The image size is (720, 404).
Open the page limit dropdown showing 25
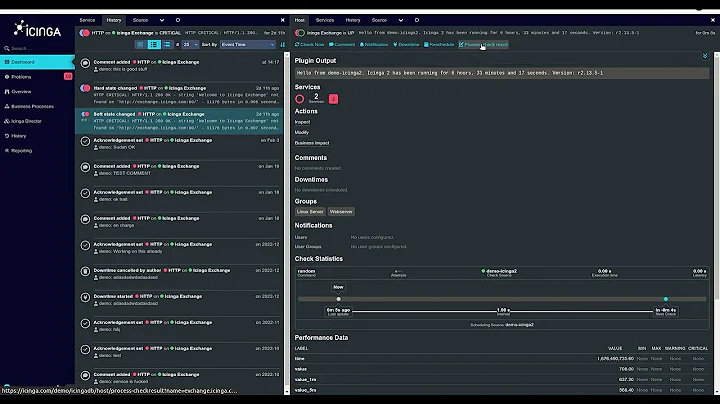[190, 45]
